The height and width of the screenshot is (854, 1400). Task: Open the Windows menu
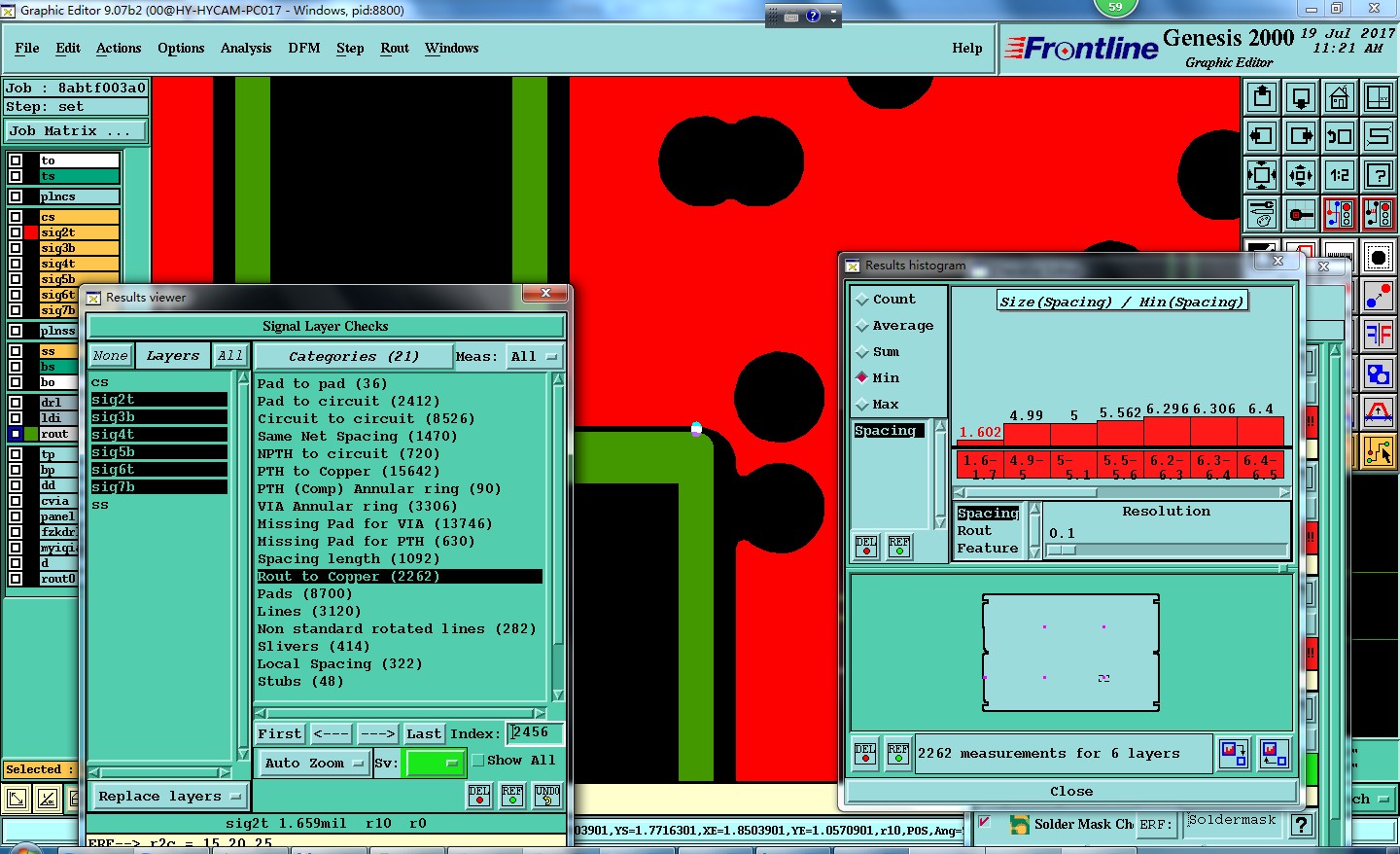(452, 48)
